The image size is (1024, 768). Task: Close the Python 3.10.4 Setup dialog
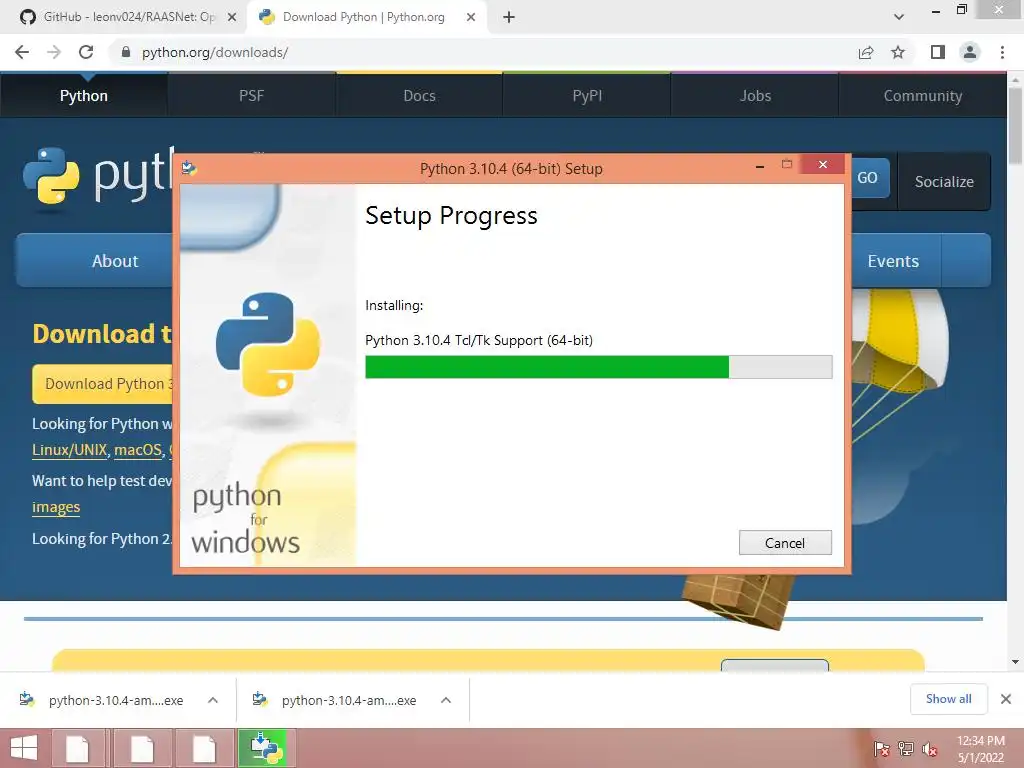click(x=823, y=165)
